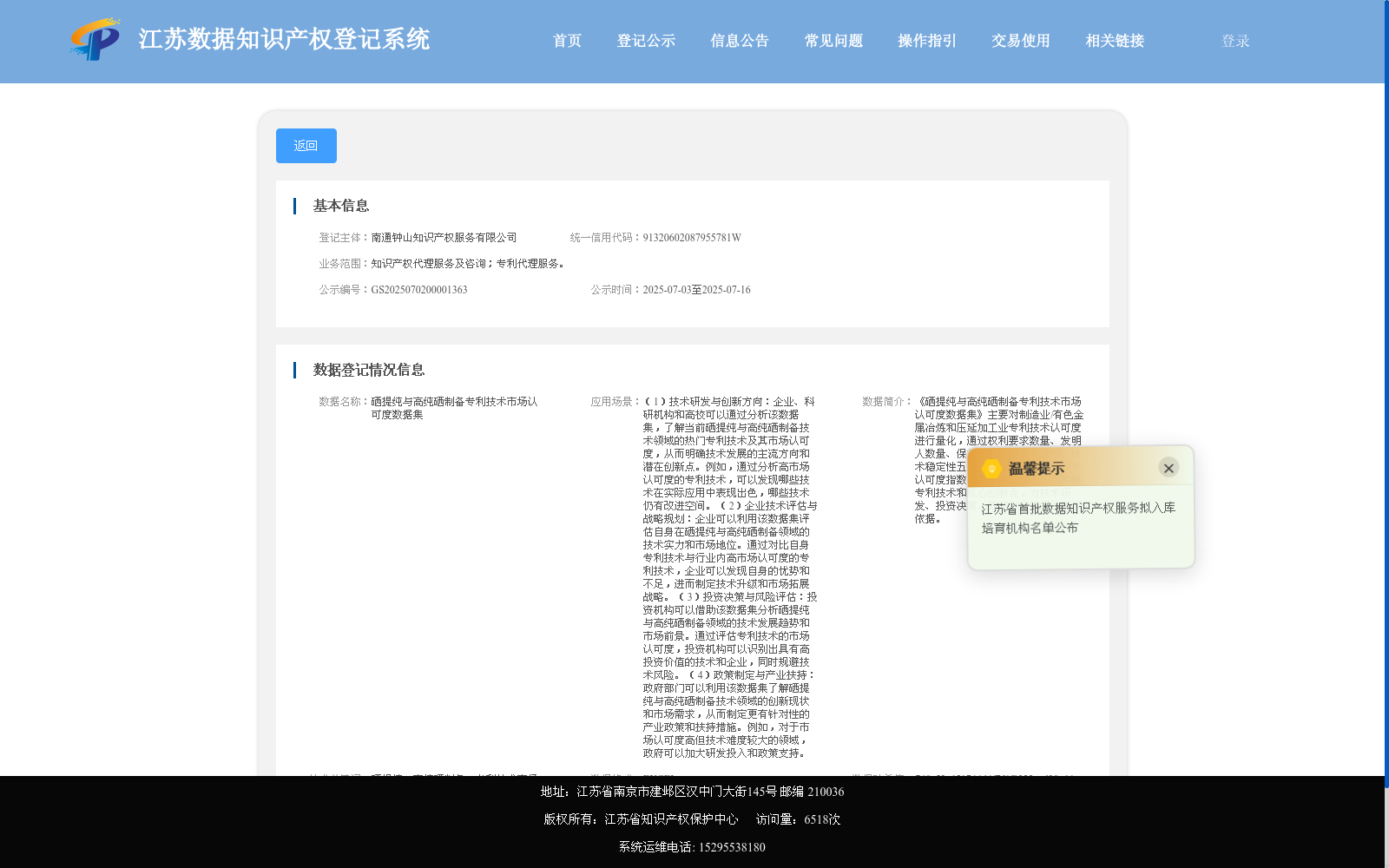Select publicity period 2025-07-03至2025-07-16
Viewport: 1389px width, 868px height.
[696, 290]
